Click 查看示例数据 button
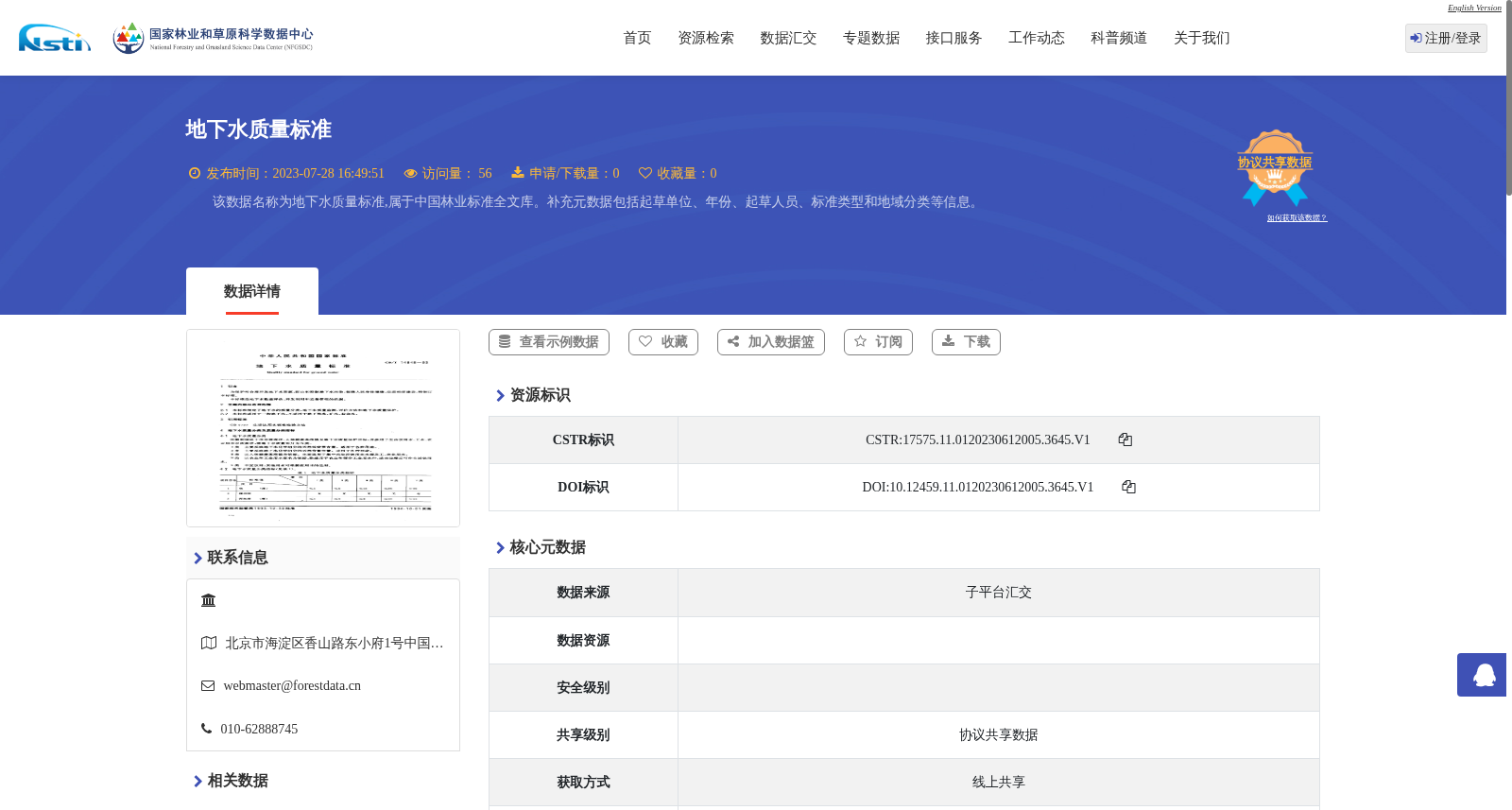 [x=549, y=342]
